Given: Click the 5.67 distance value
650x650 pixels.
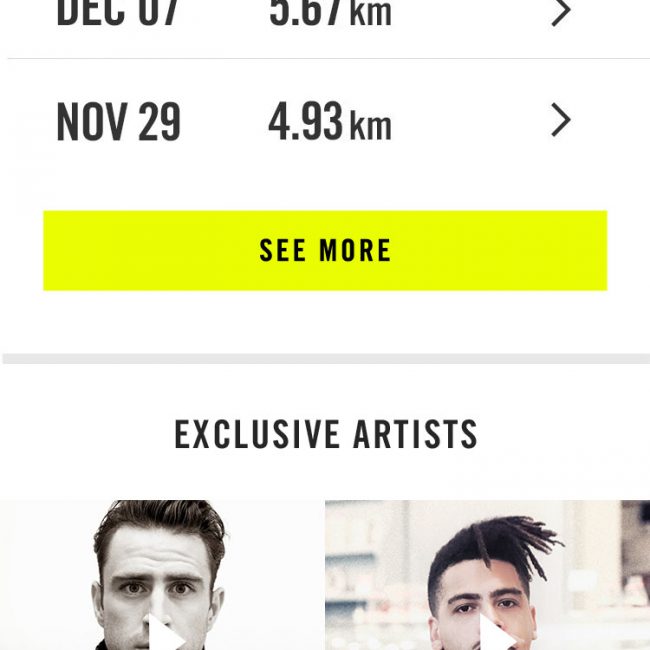Looking at the screenshot, I should tap(305, 12).
